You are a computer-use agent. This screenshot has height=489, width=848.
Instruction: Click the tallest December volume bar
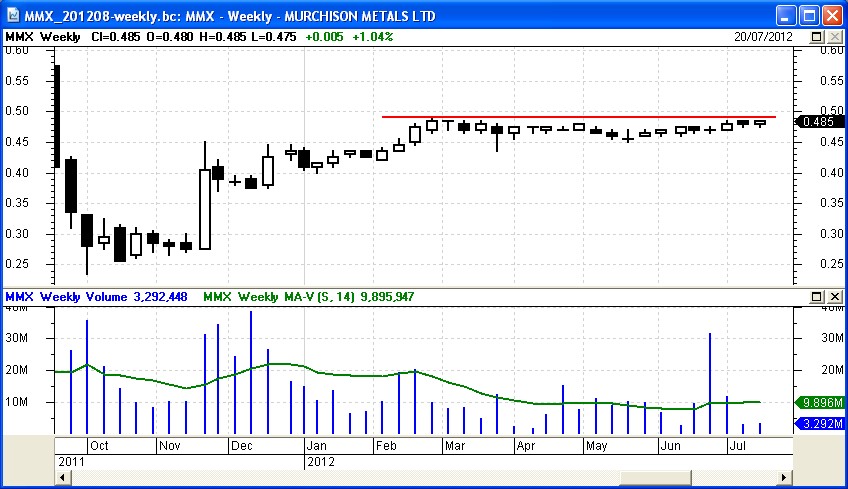point(251,372)
